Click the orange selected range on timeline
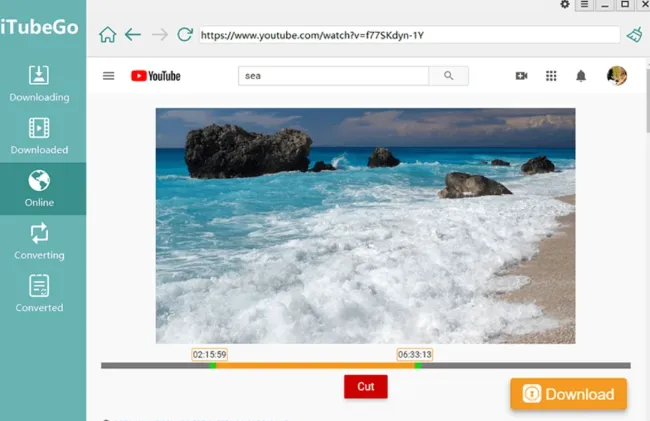 315,365
